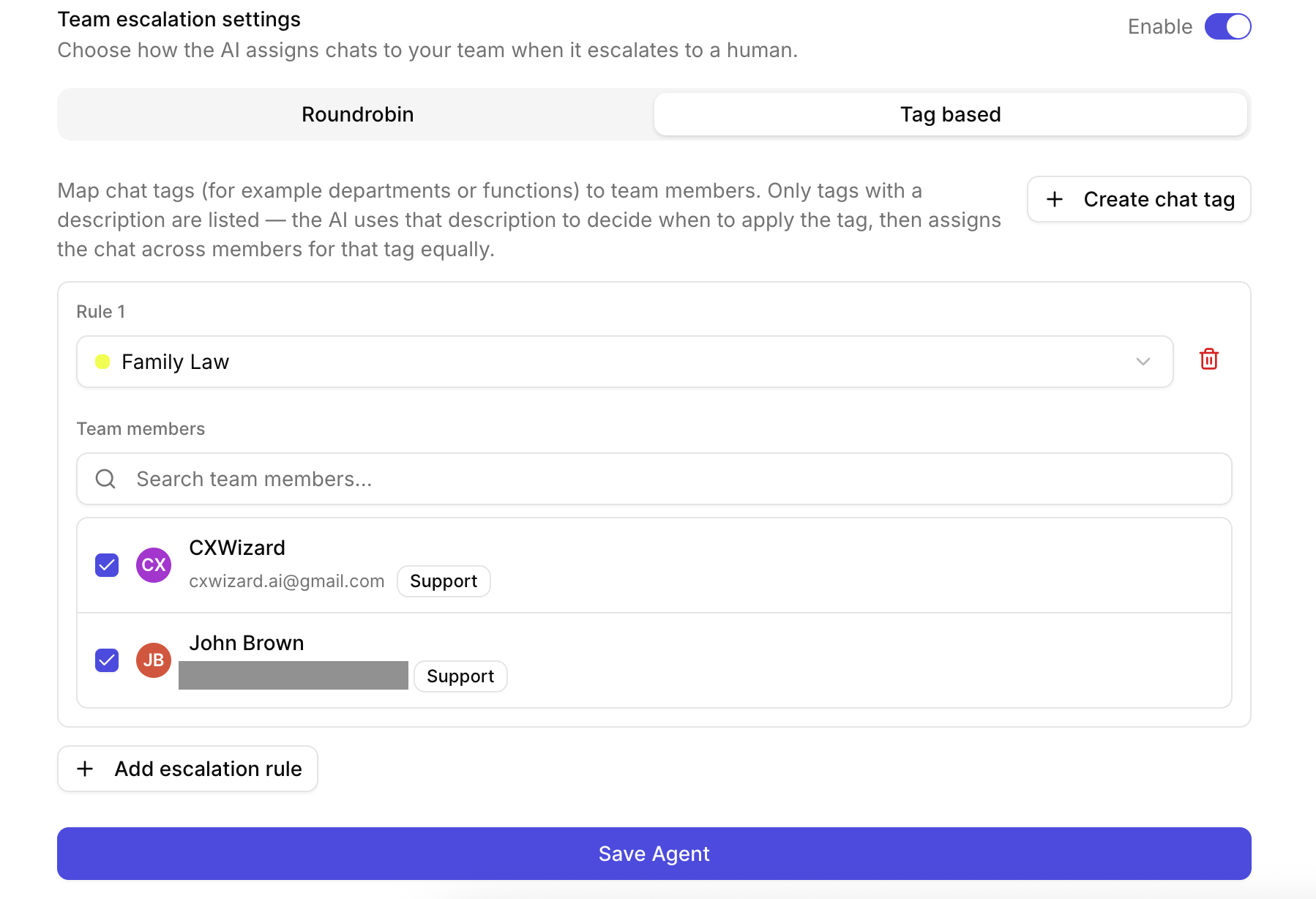1316x899 pixels.
Task: Click the Team members label
Action: (x=141, y=429)
